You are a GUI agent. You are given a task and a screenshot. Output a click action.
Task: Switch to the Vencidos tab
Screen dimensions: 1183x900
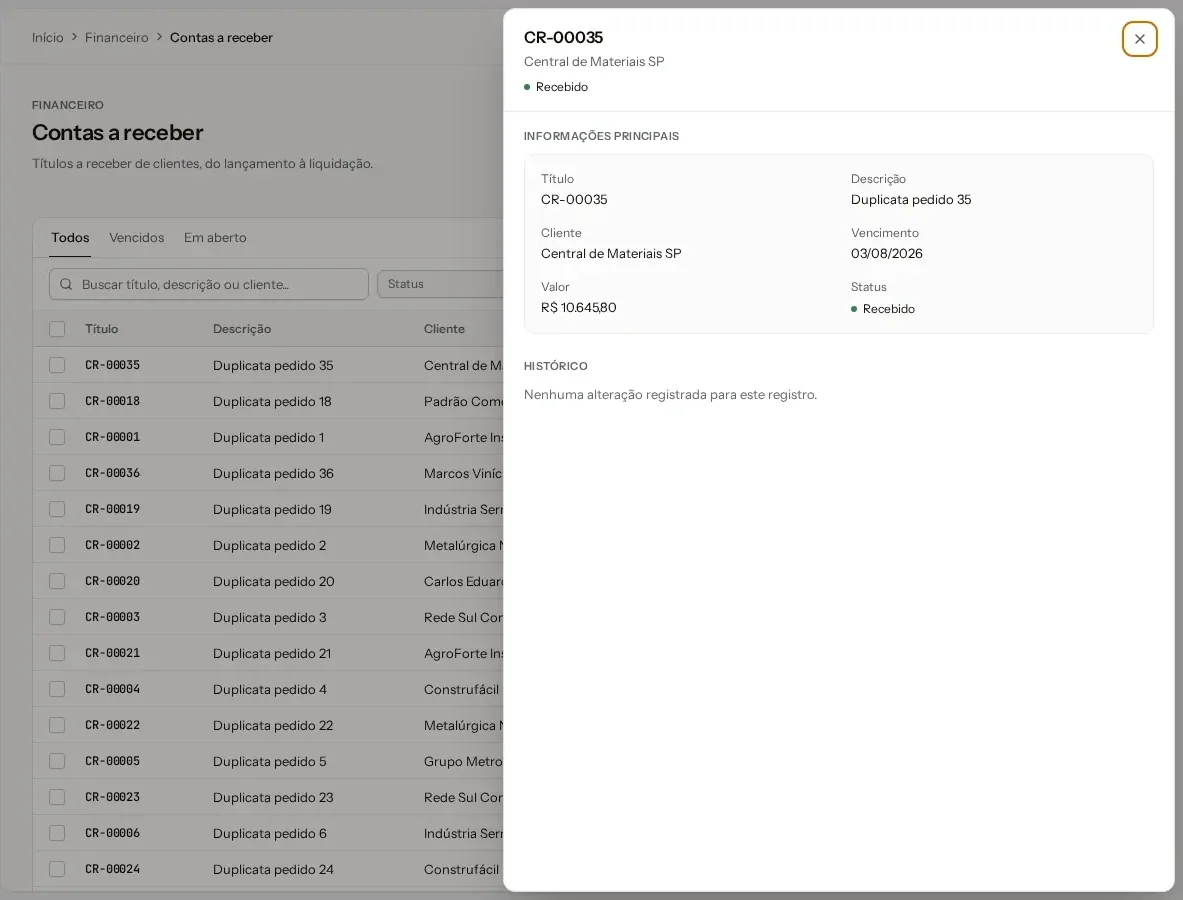point(137,238)
